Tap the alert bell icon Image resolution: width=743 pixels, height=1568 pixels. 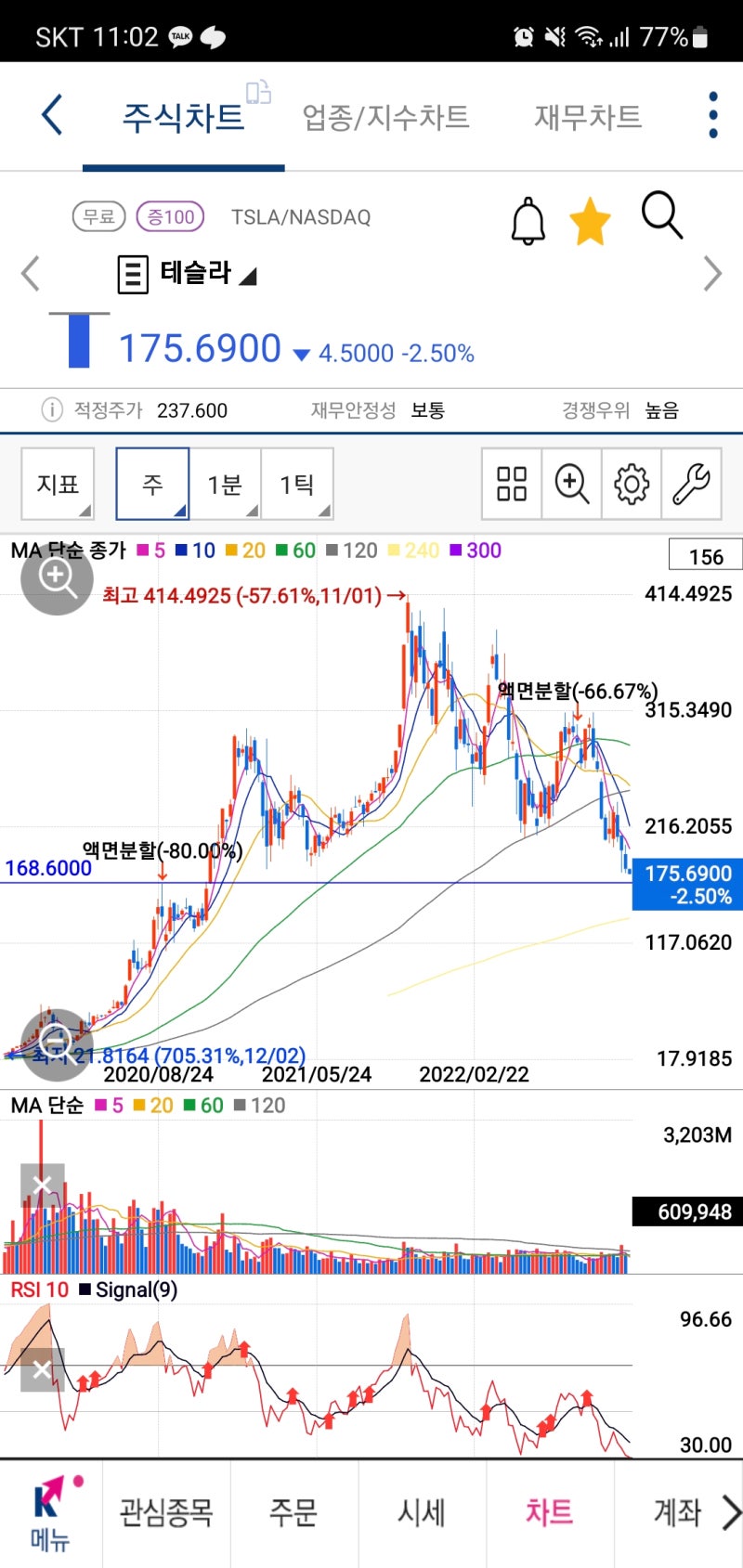click(528, 220)
